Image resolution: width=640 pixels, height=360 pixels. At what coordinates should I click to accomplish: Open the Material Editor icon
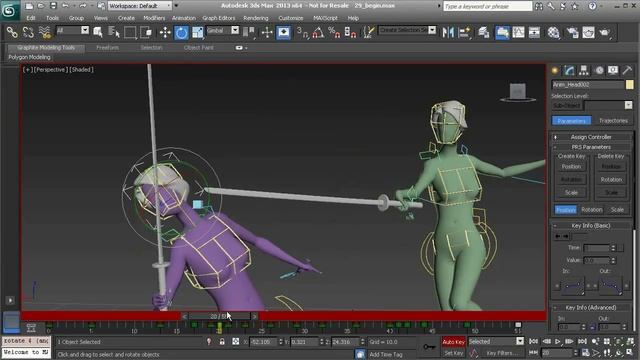(x=553, y=32)
